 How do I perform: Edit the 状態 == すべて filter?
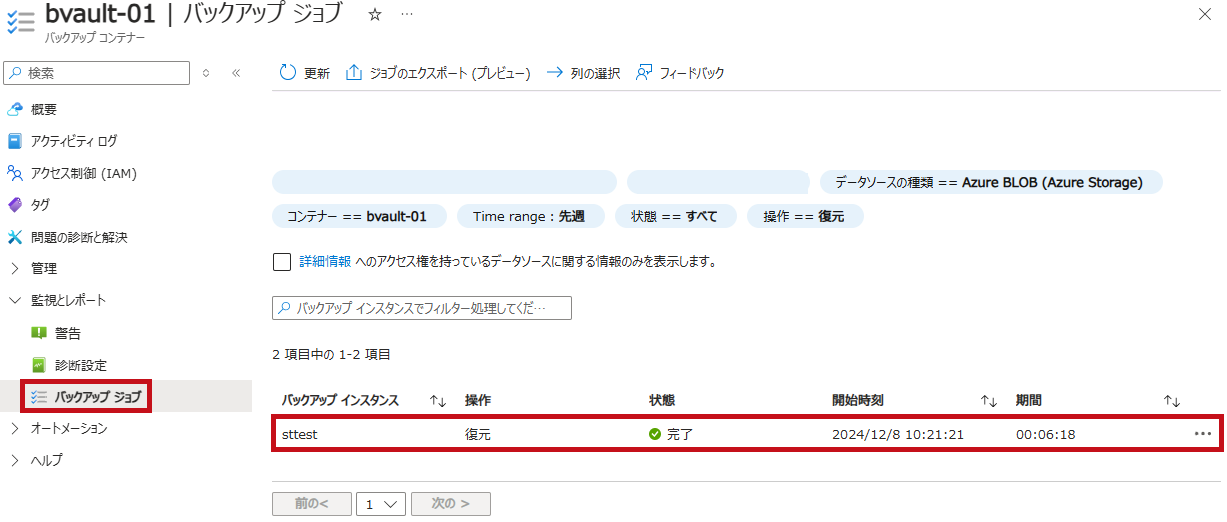click(675, 216)
